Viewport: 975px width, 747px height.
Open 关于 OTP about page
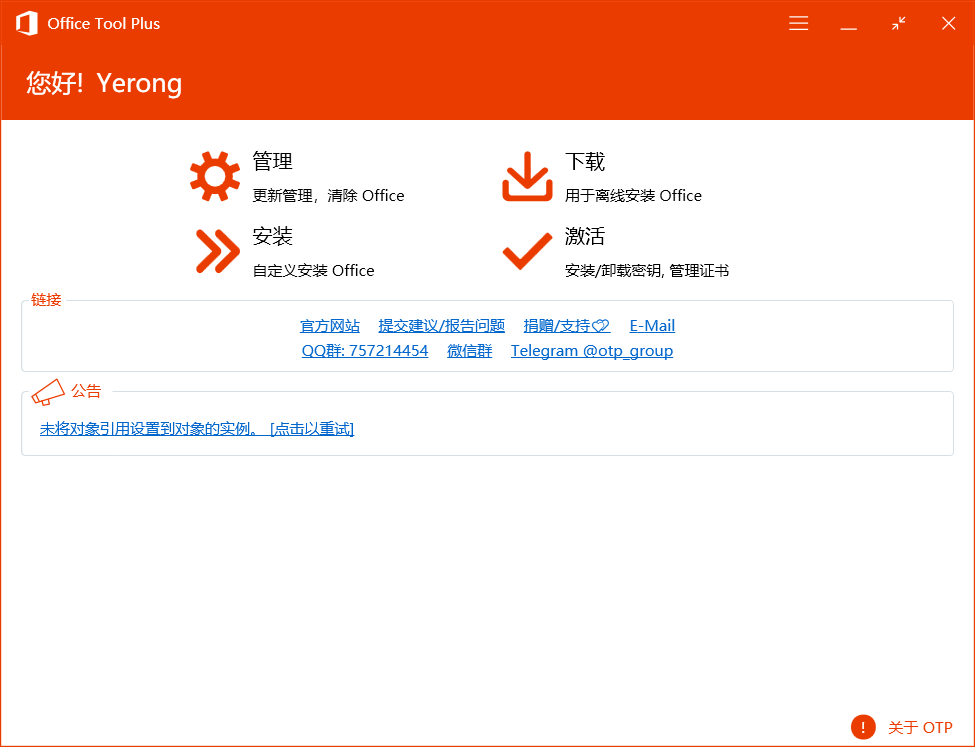click(x=920, y=727)
